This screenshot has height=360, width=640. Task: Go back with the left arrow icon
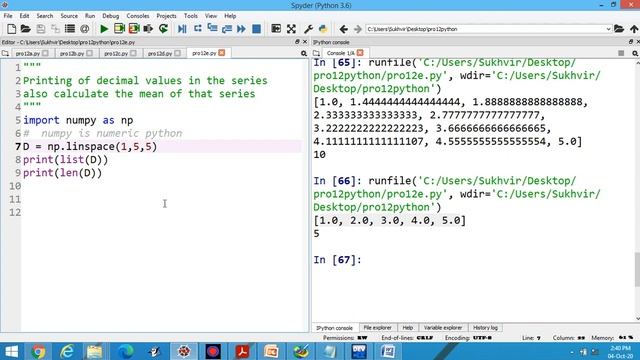[344, 29]
